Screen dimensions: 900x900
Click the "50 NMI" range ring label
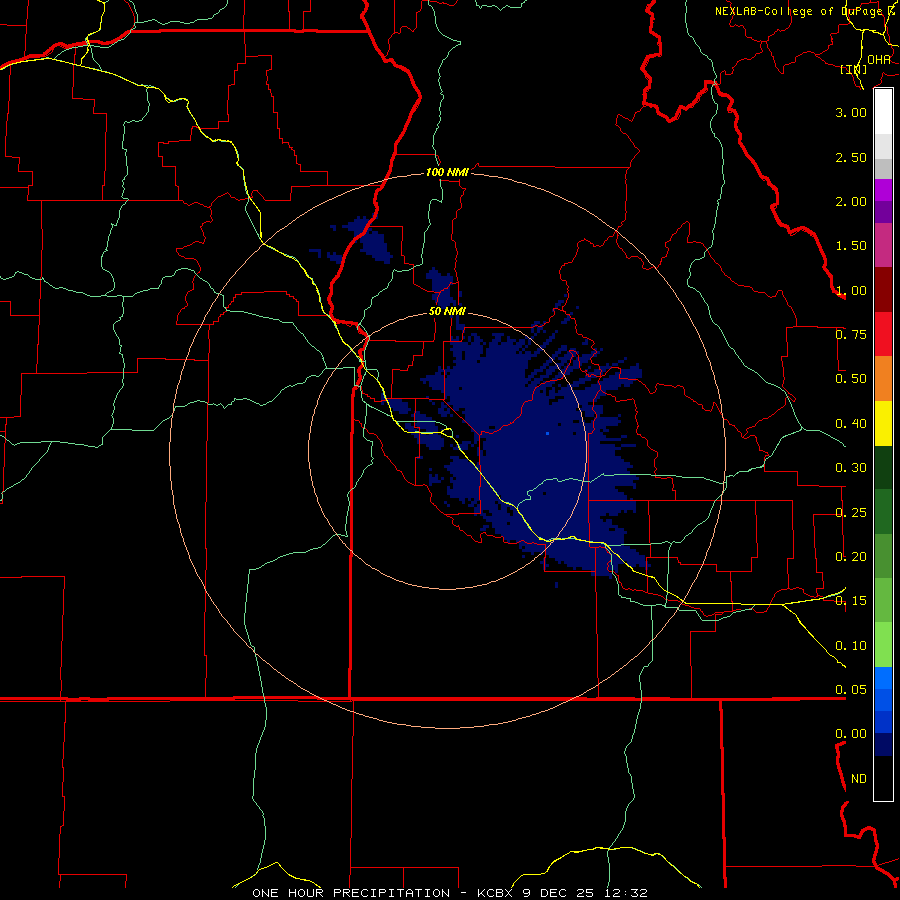pos(447,312)
